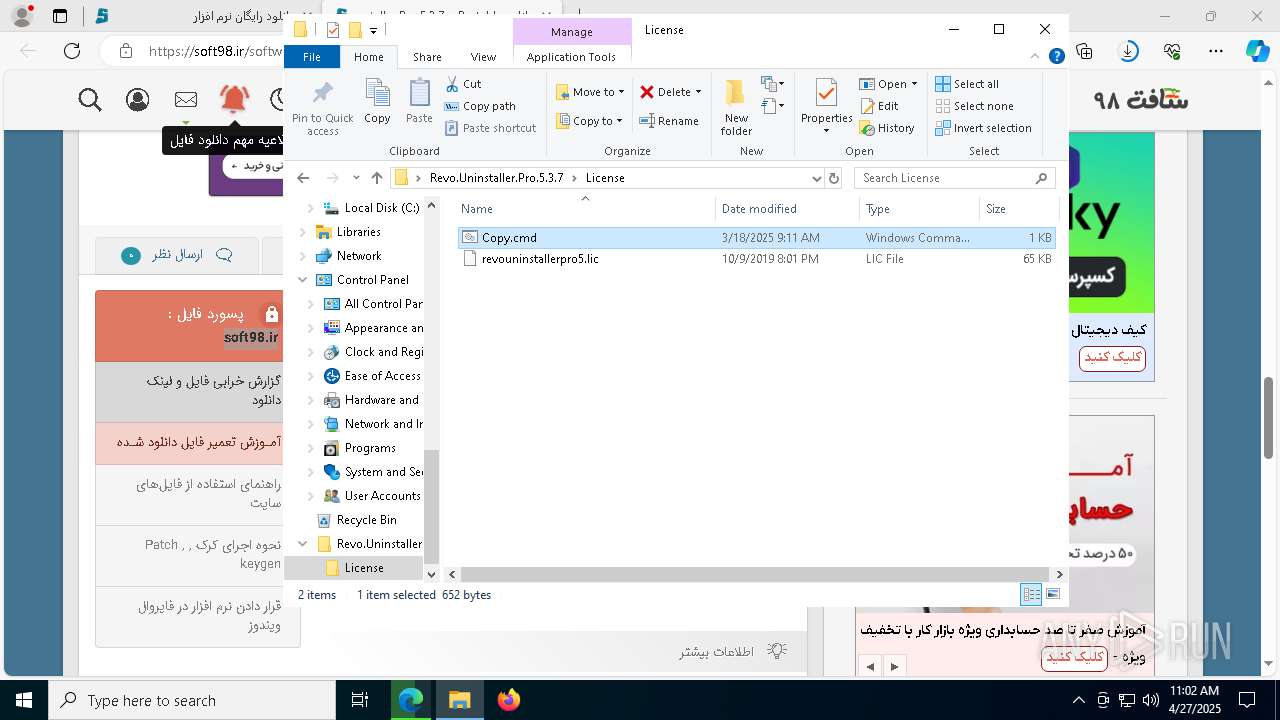Open Microsoft Edge from taskbar
Screen dimensions: 1280x720
(x=411, y=700)
